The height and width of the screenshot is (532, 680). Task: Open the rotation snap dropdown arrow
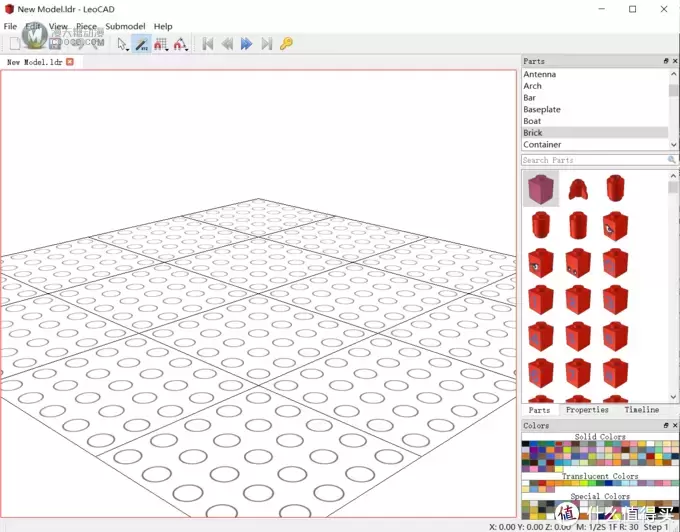[x=186, y=49]
